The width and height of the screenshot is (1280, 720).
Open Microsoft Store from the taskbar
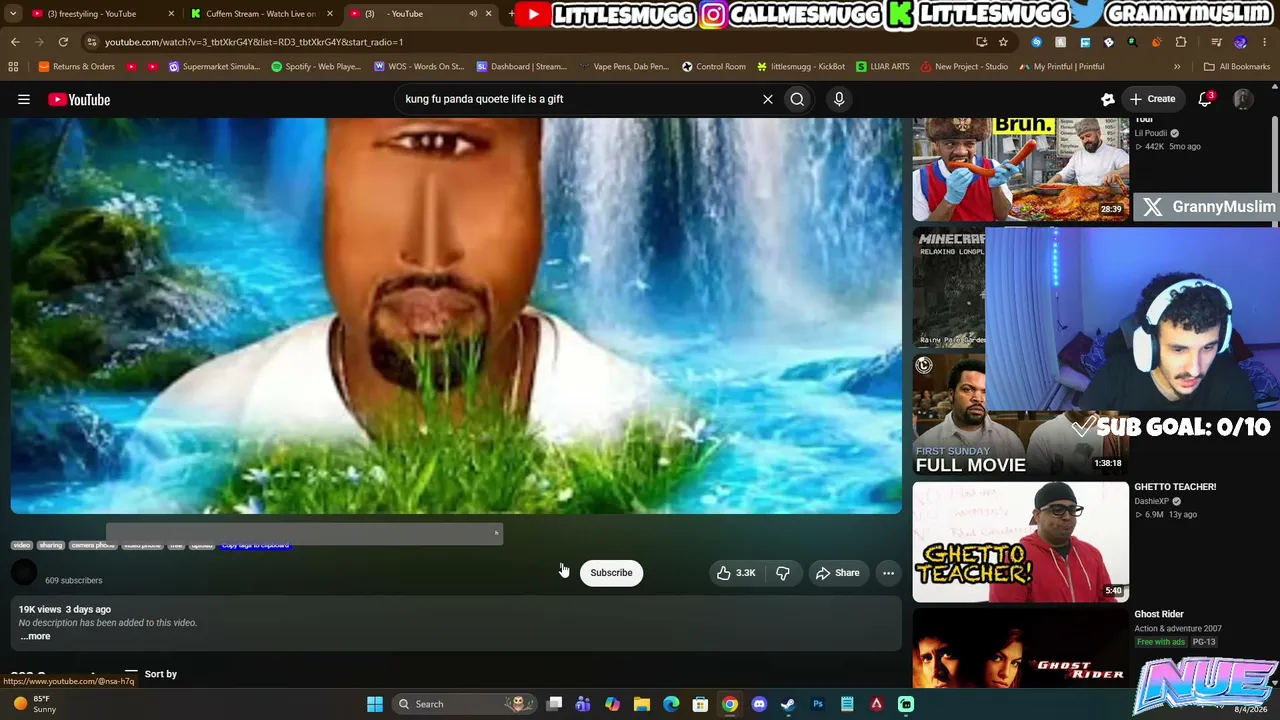click(x=700, y=704)
